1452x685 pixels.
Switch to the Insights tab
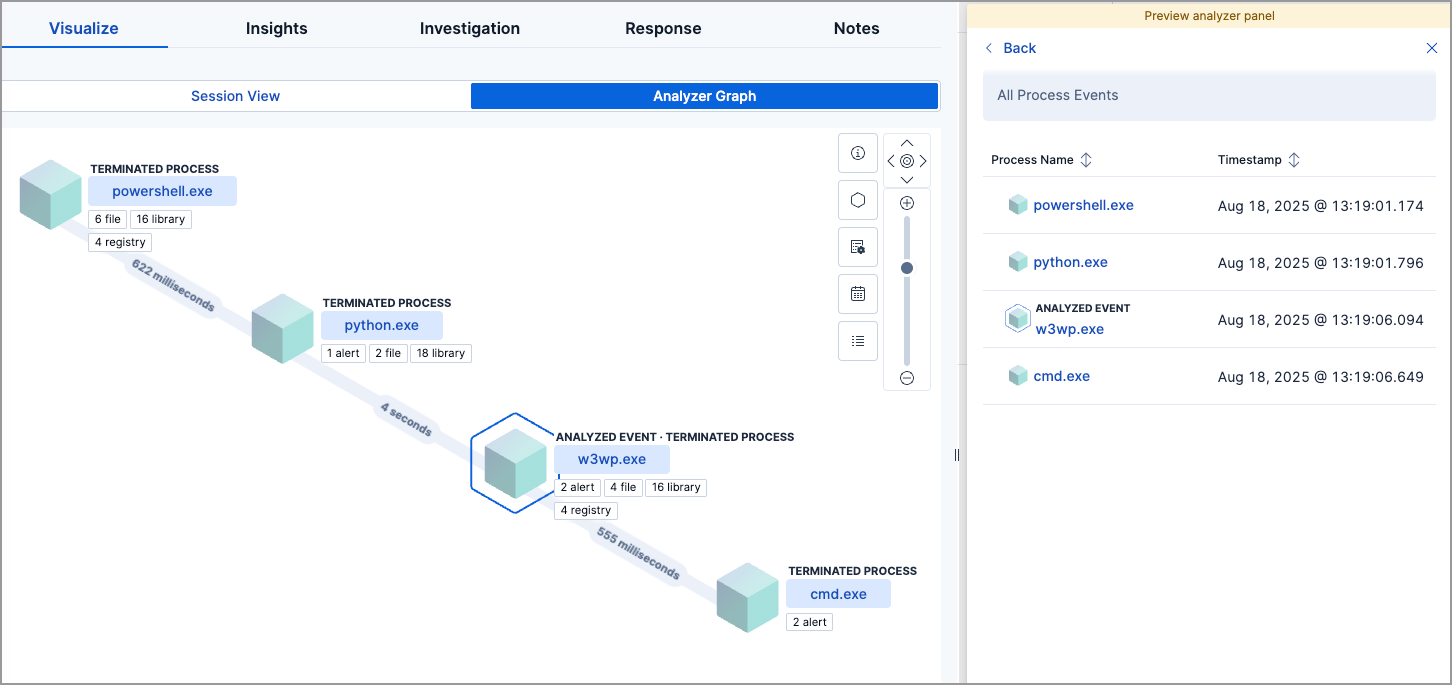(x=276, y=28)
